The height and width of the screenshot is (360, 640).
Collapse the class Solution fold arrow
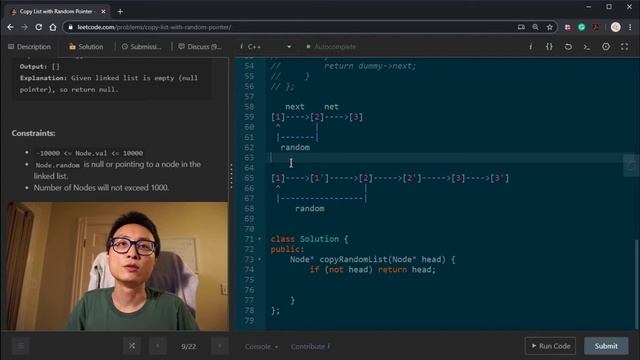pyautogui.click(x=260, y=239)
